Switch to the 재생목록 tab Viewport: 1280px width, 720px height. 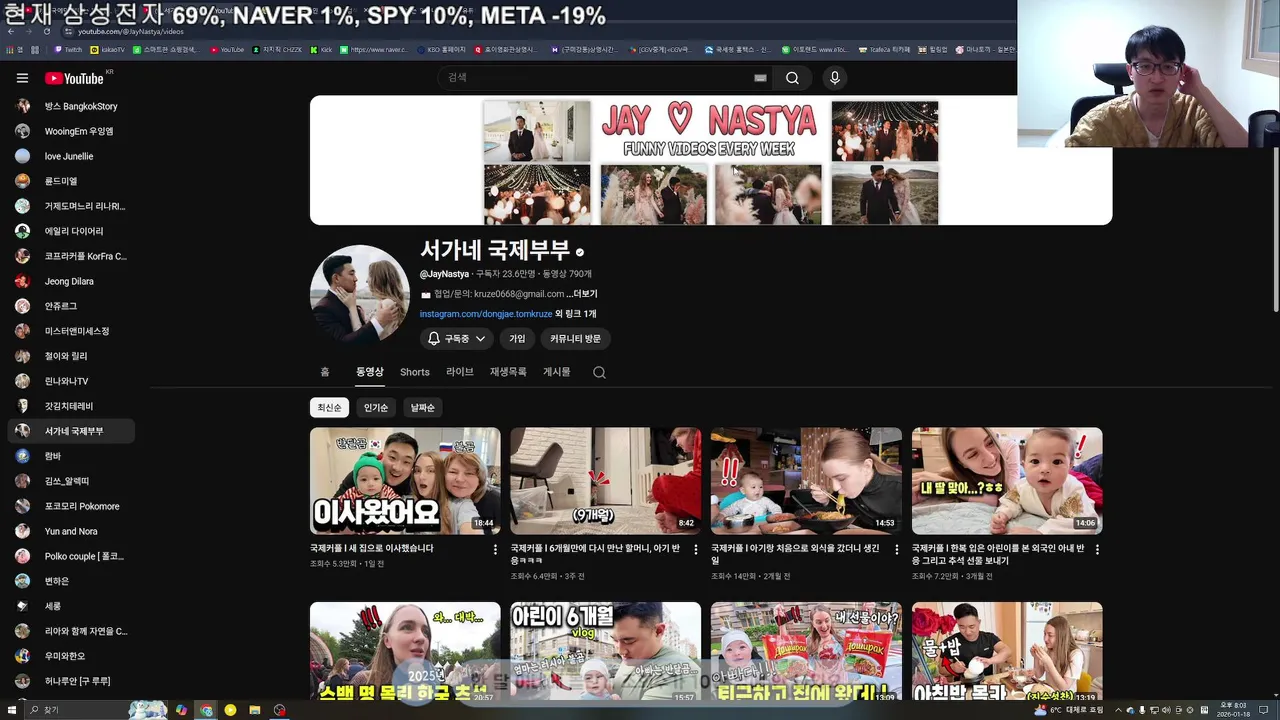(x=508, y=372)
